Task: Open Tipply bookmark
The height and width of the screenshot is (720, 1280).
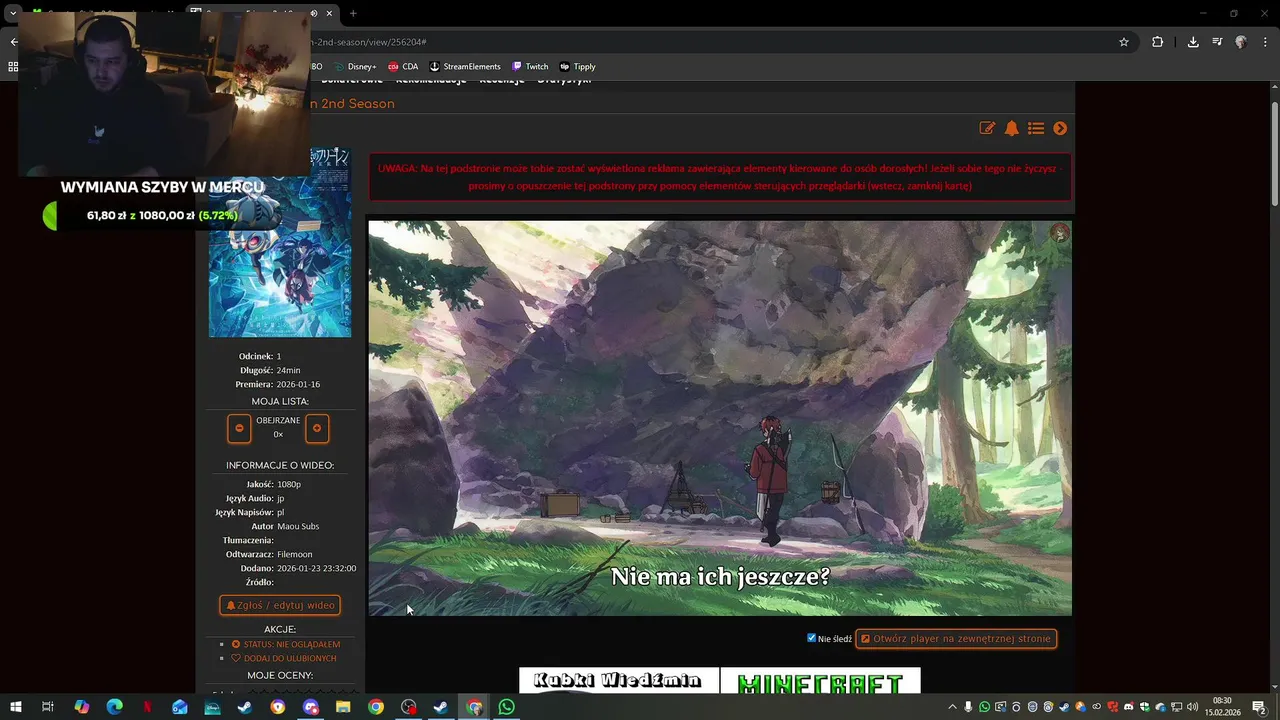Action: 577,67
